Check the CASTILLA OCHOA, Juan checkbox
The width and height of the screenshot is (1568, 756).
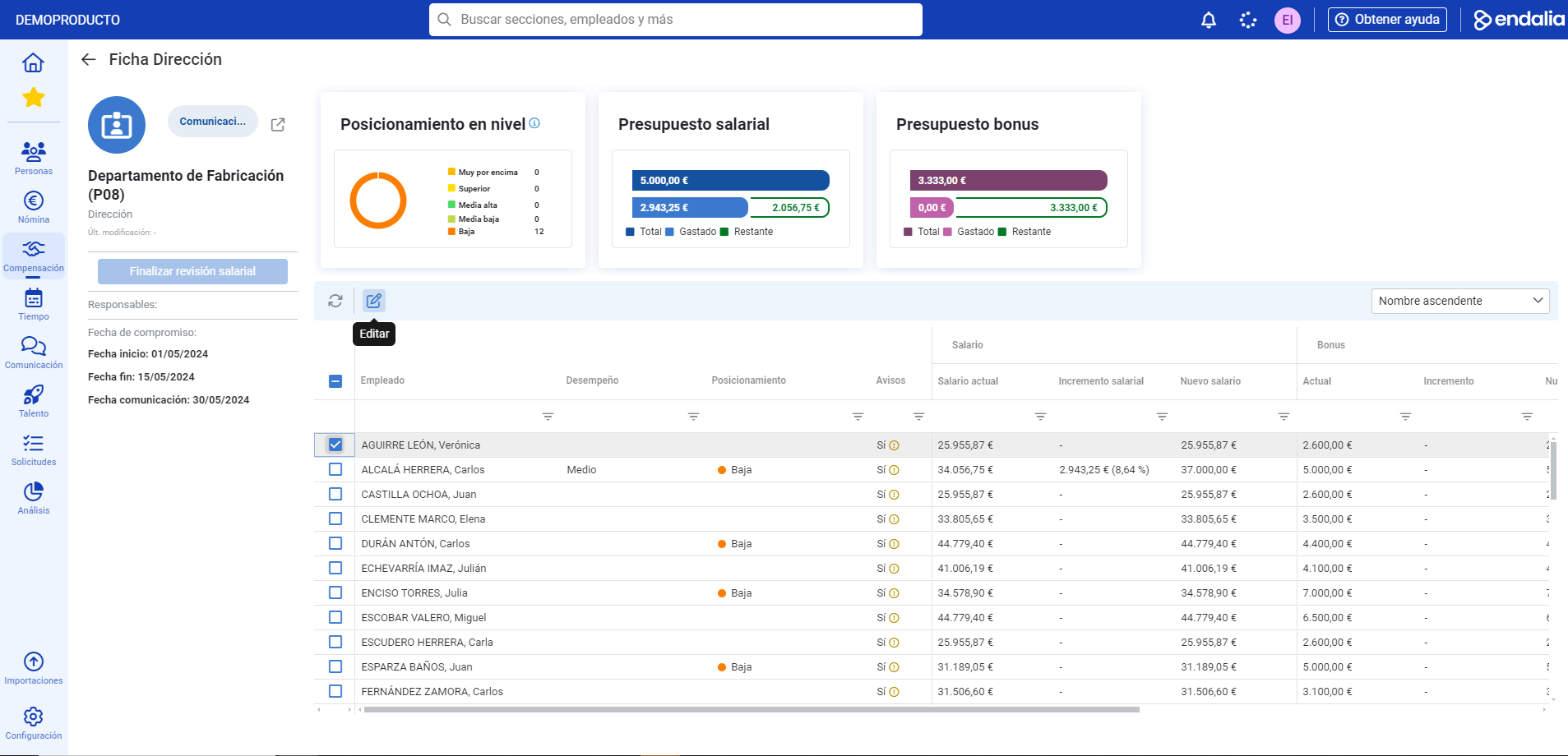[335, 494]
